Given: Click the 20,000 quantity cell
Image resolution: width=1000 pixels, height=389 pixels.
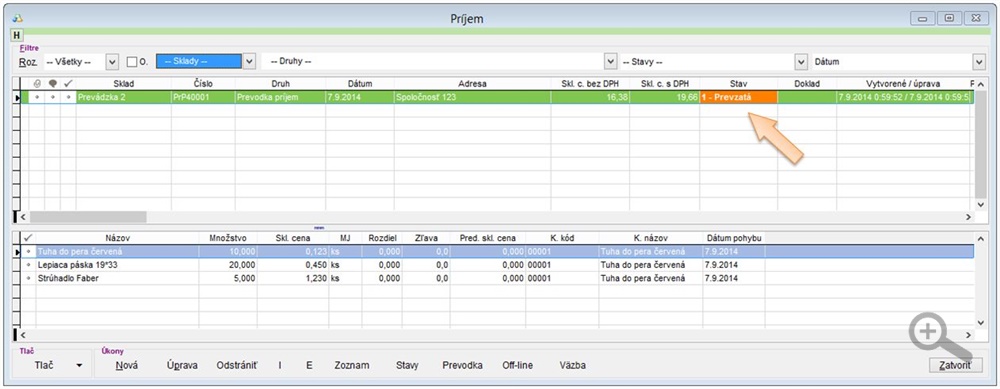Looking at the screenshot, I should pos(228,265).
